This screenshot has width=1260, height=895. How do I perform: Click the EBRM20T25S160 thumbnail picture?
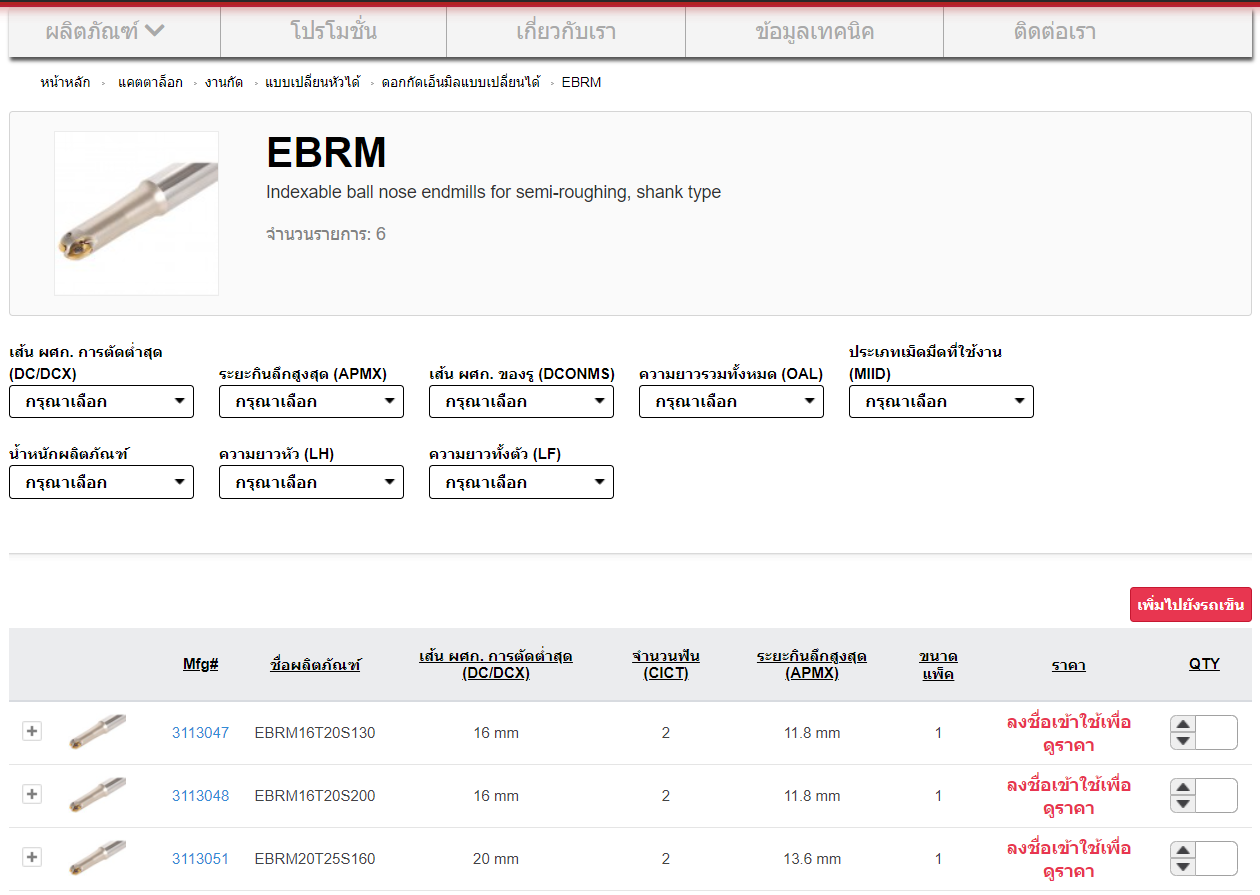point(97,858)
